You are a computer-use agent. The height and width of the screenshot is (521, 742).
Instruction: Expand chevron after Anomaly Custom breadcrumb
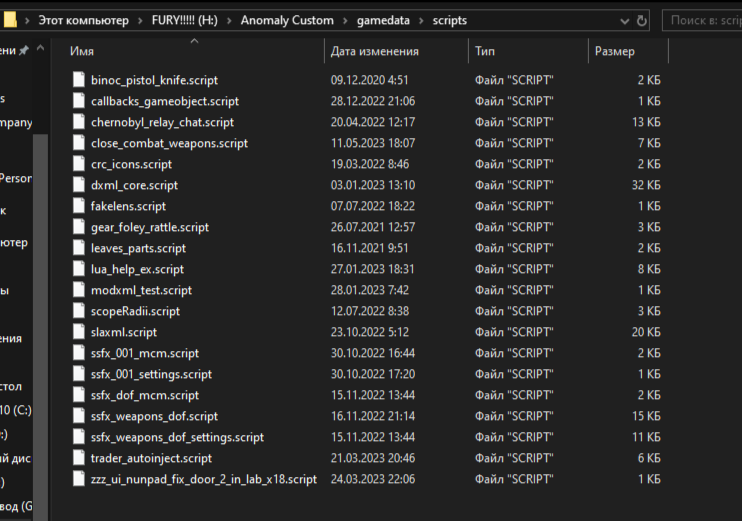(x=345, y=21)
